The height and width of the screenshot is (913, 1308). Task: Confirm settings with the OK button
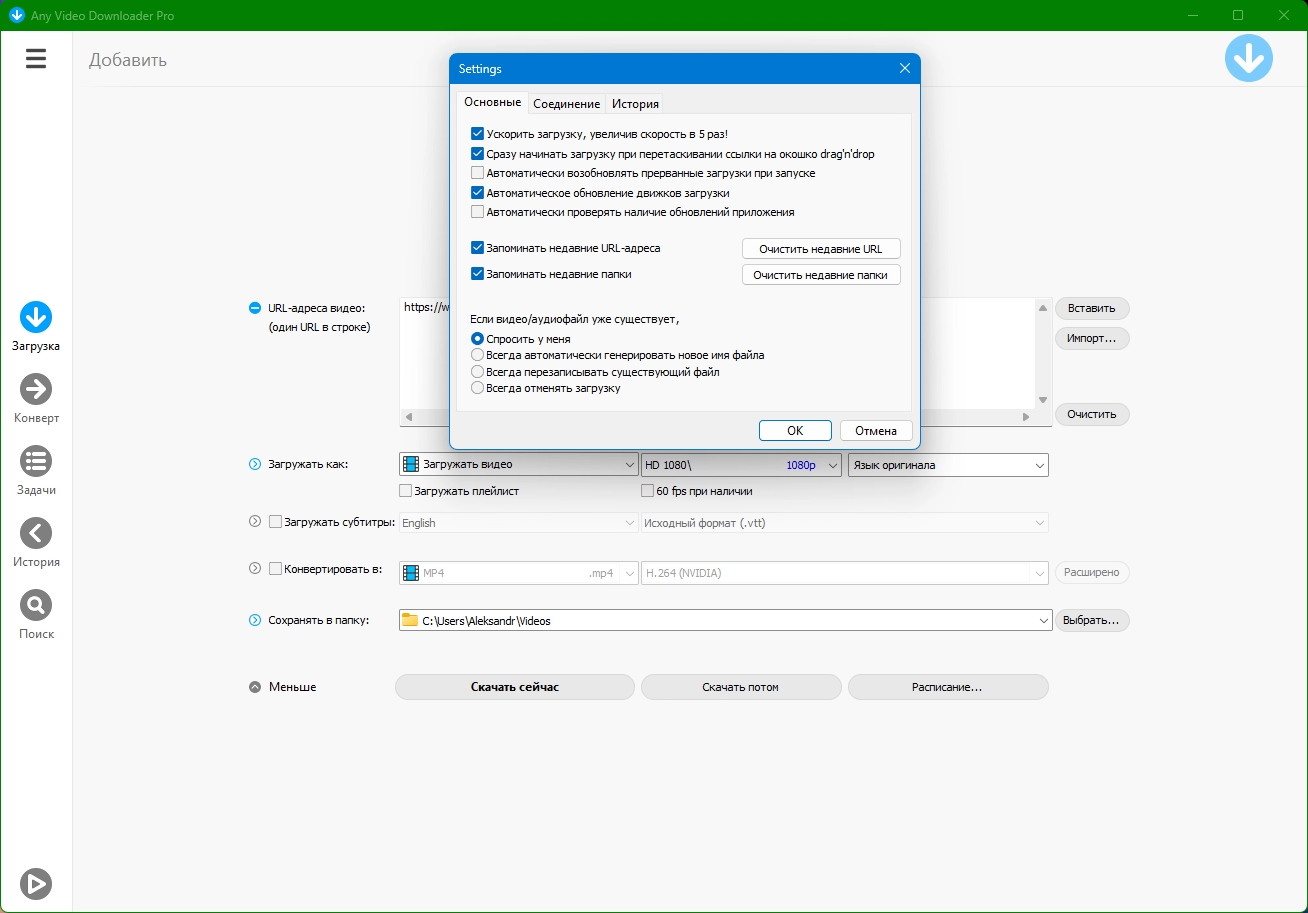click(795, 431)
